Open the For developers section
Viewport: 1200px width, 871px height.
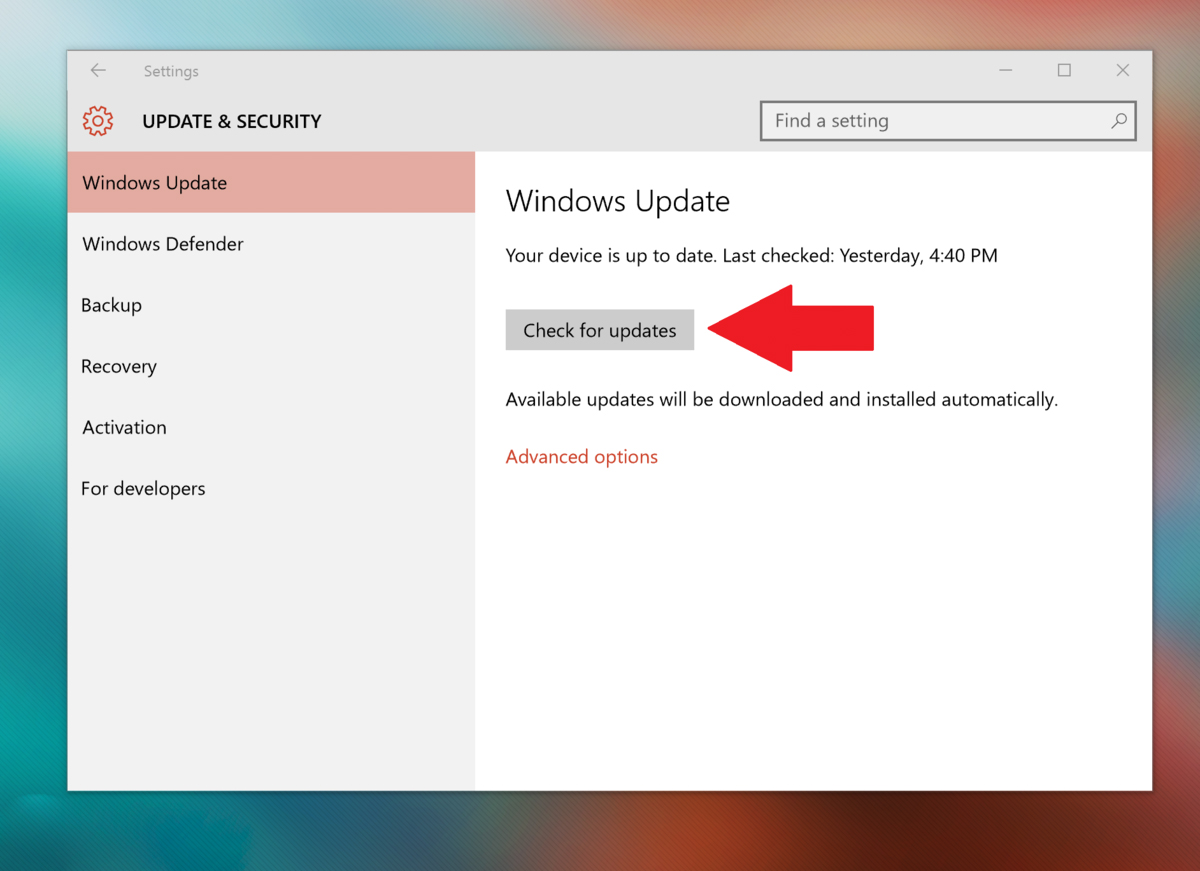pos(143,488)
